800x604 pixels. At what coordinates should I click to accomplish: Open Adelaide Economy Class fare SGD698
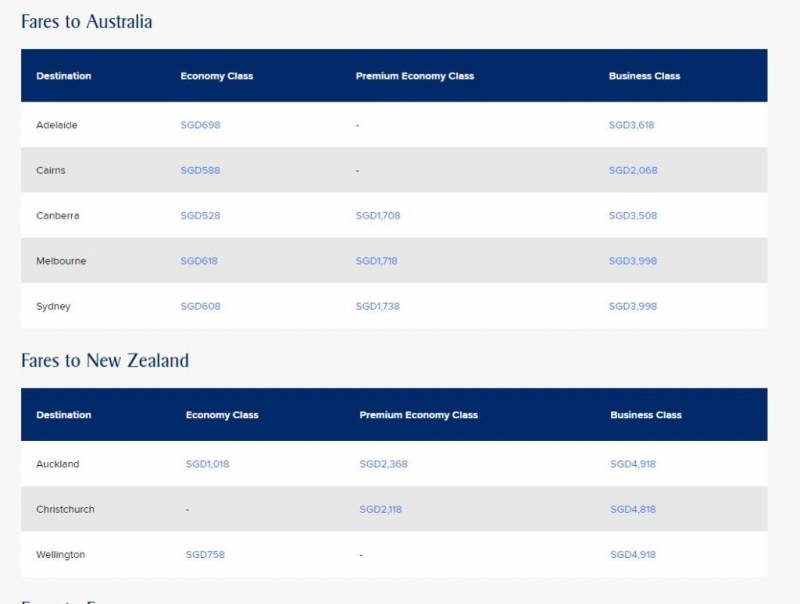coord(200,125)
